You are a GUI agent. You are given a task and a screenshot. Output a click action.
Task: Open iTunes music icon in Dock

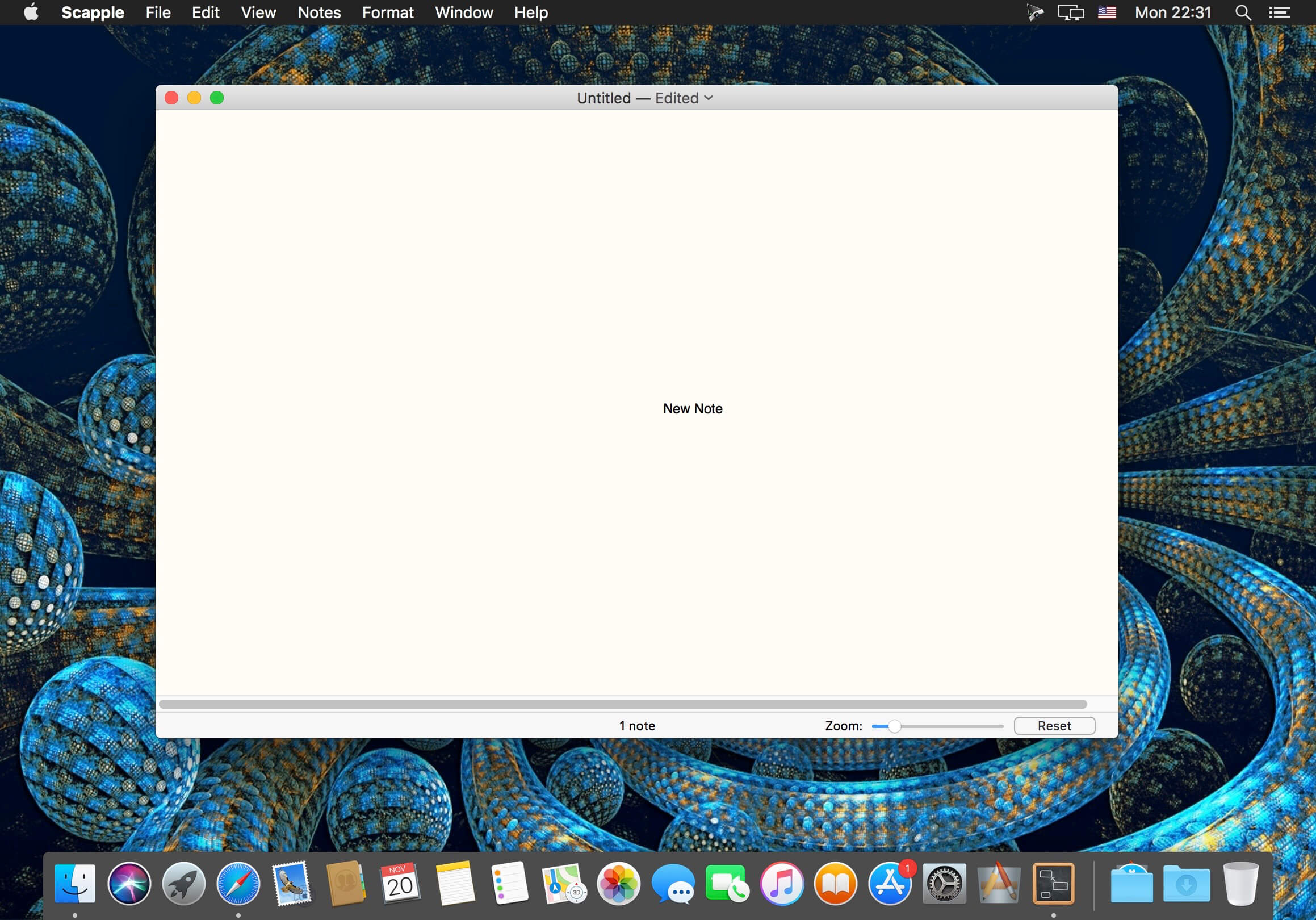click(781, 883)
